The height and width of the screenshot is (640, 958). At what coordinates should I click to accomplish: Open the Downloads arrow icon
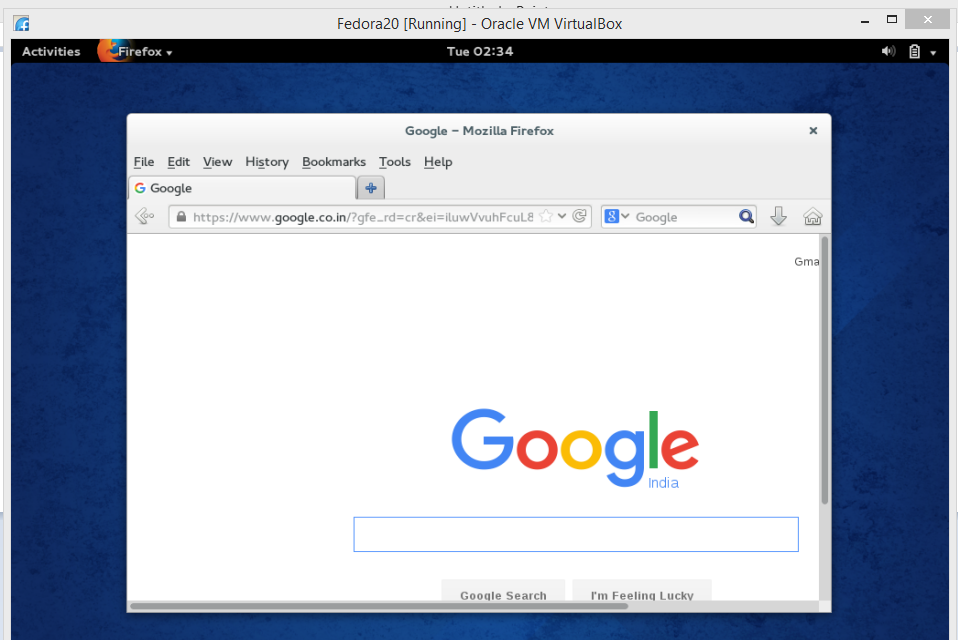(778, 216)
